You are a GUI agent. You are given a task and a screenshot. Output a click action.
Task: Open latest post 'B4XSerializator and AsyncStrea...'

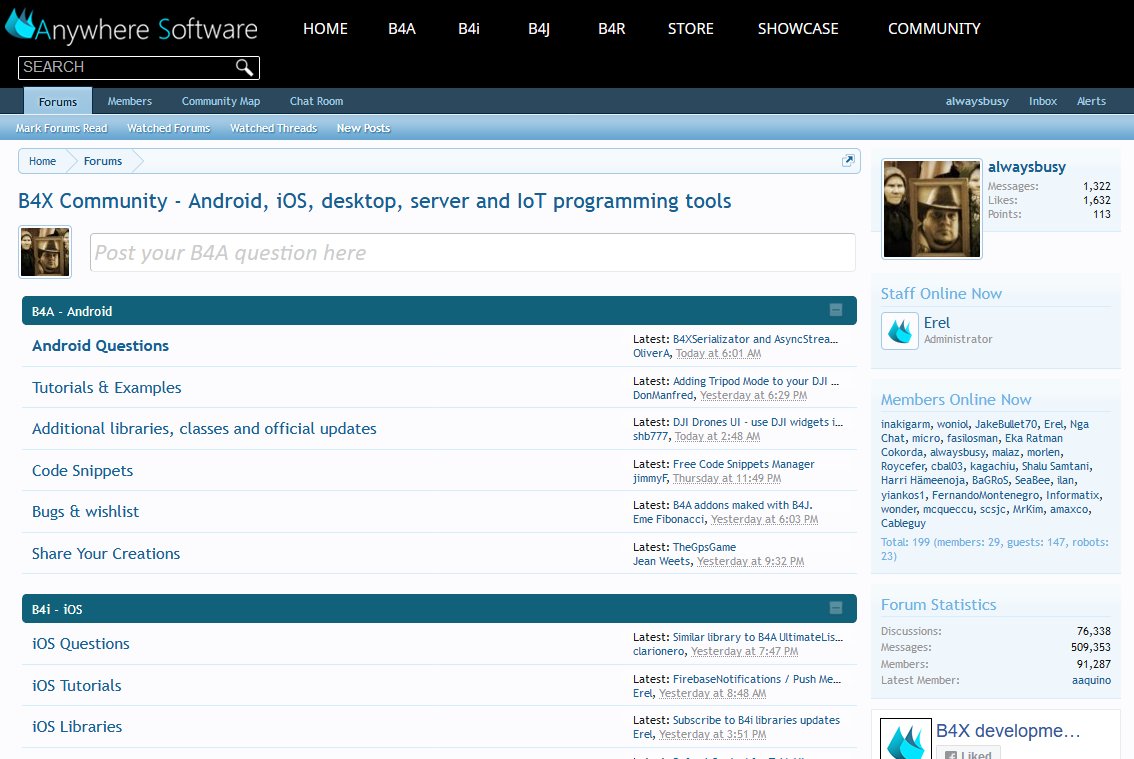[x=755, y=339]
